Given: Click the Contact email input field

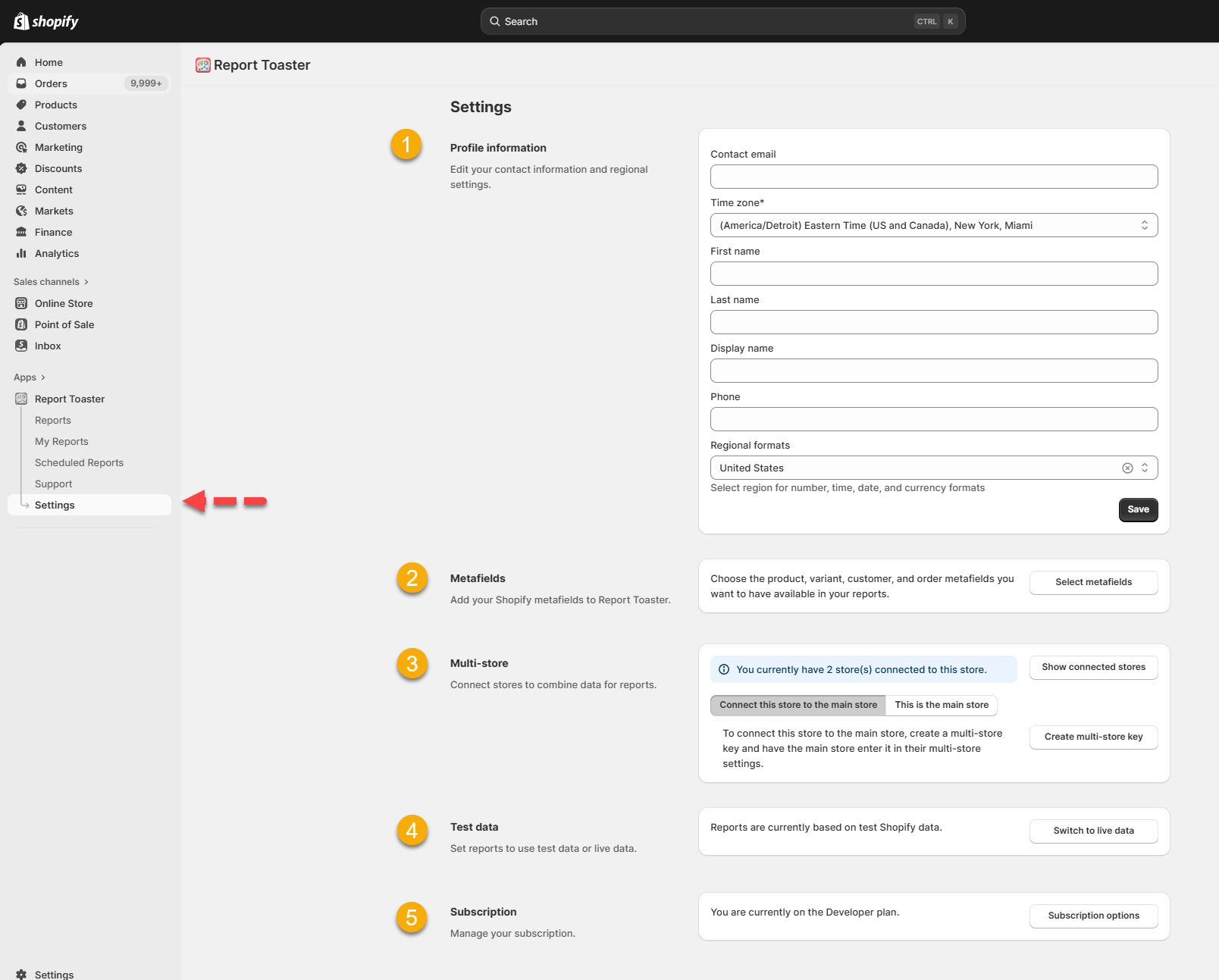Looking at the screenshot, I should click(x=933, y=177).
